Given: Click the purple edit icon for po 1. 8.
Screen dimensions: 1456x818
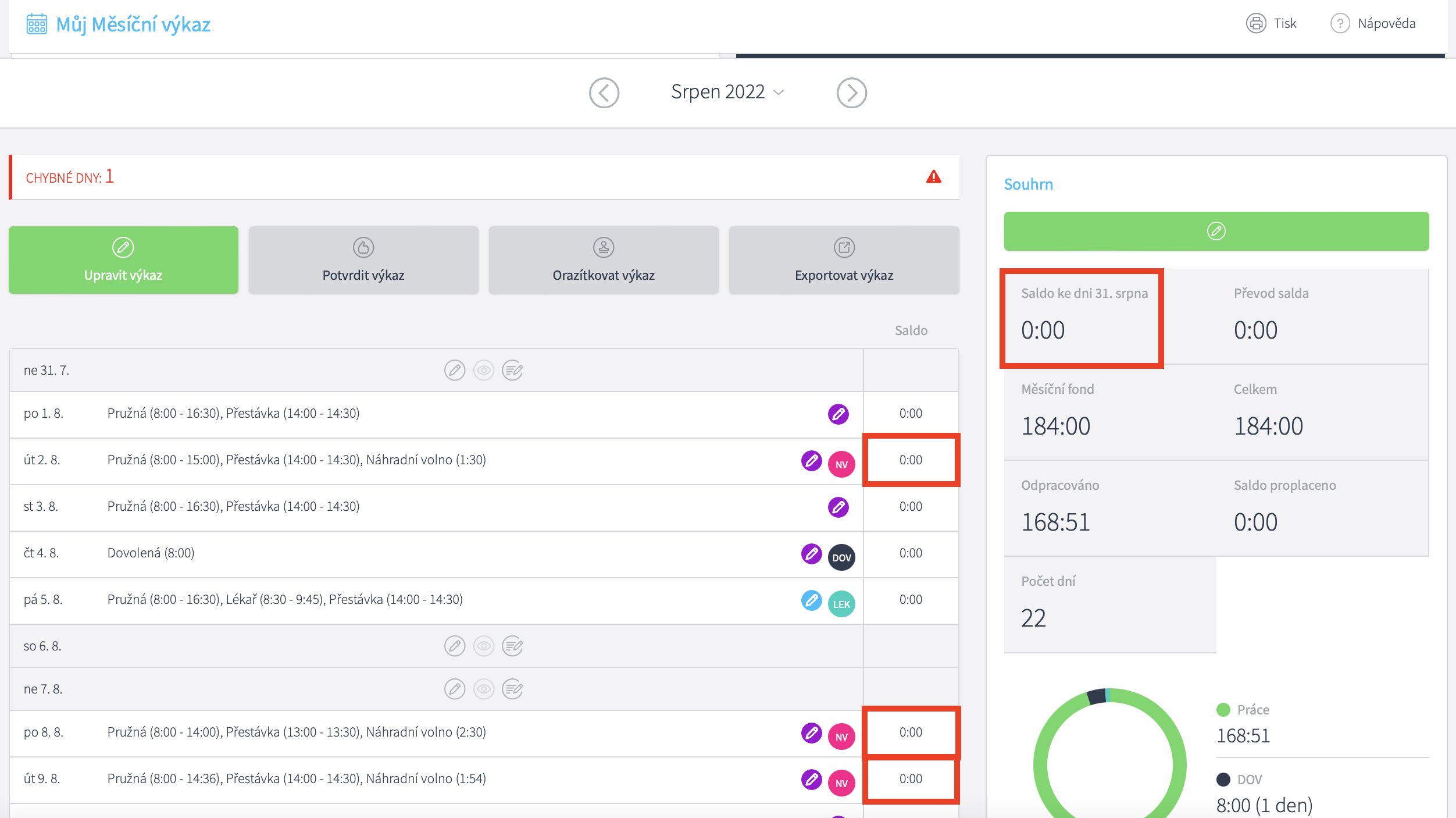Looking at the screenshot, I should [x=838, y=414].
